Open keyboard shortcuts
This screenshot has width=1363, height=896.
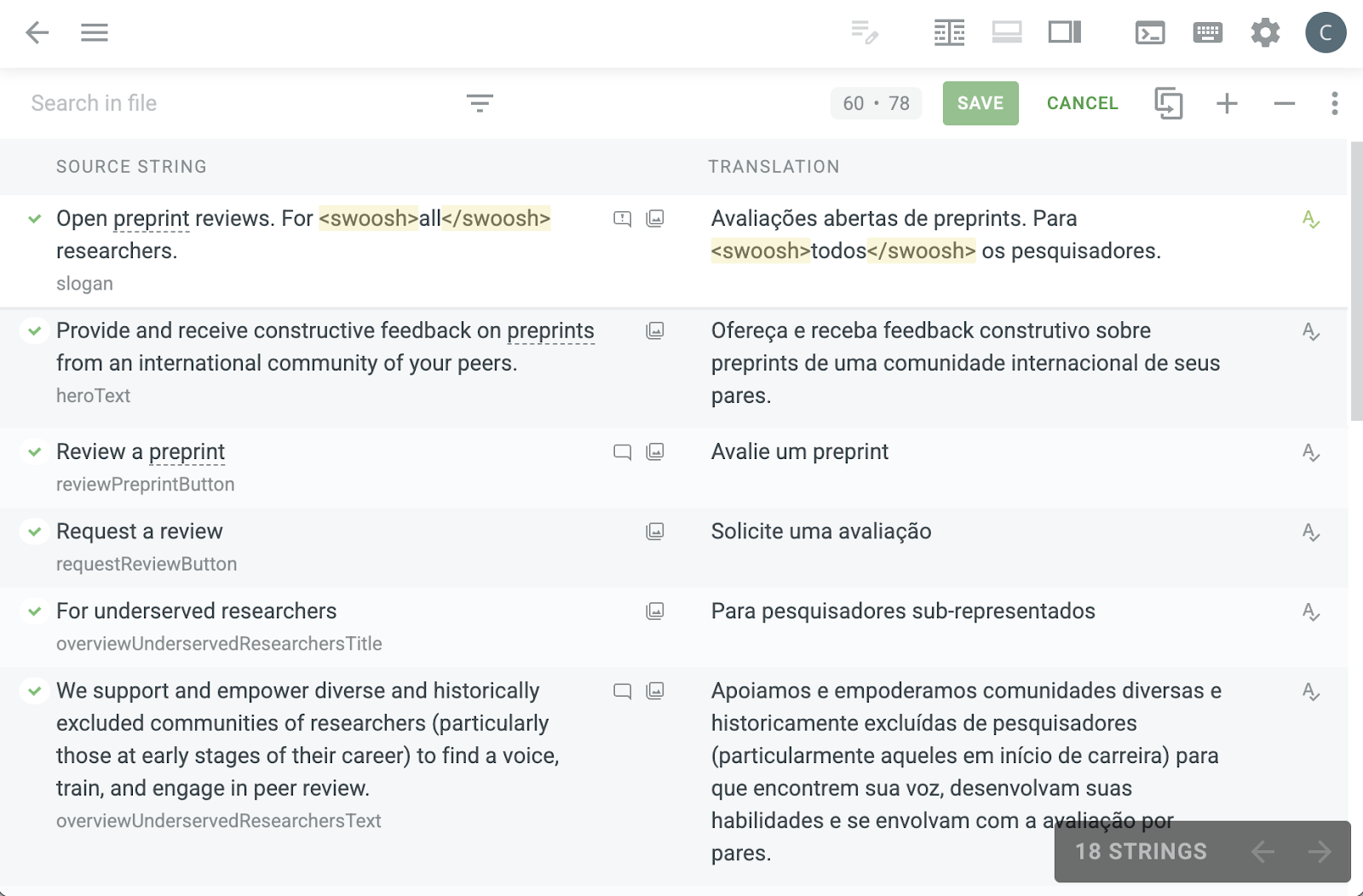click(x=1208, y=33)
